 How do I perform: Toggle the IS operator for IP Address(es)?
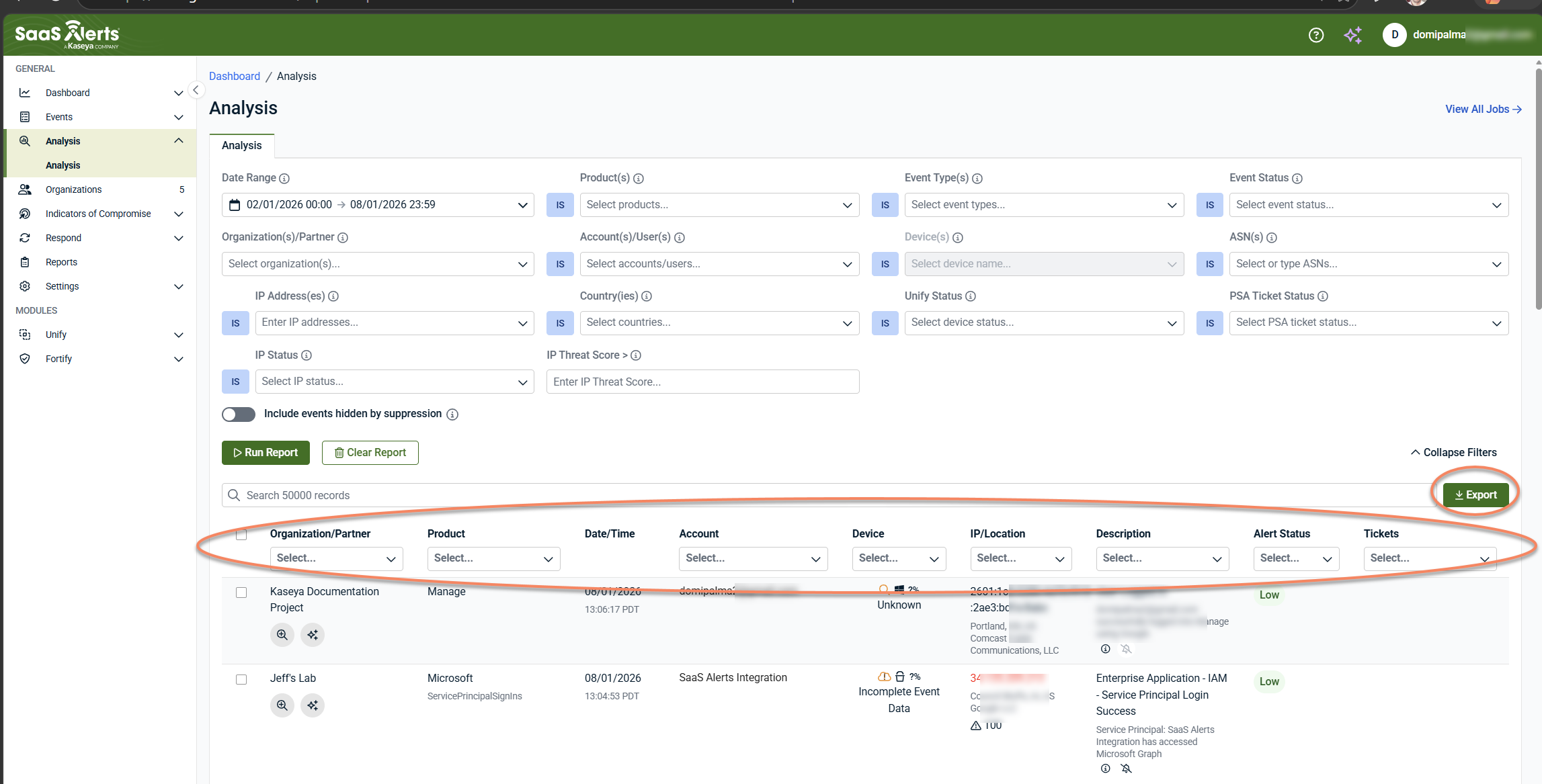tap(235, 323)
